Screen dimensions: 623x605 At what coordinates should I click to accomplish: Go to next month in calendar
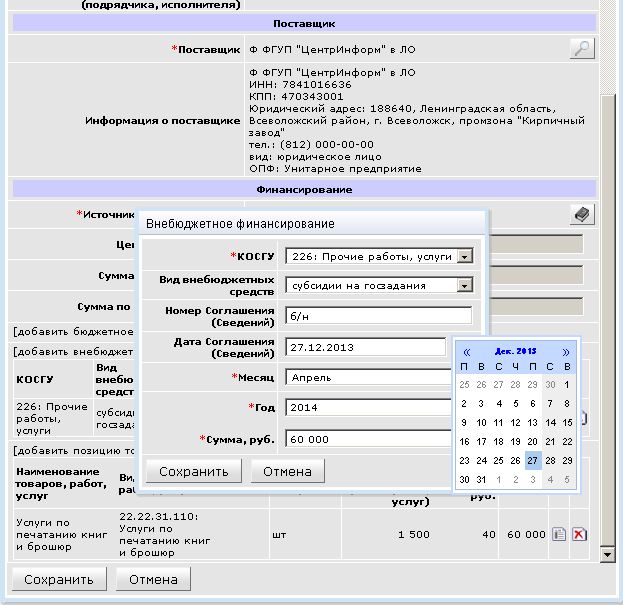coord(566,352)
